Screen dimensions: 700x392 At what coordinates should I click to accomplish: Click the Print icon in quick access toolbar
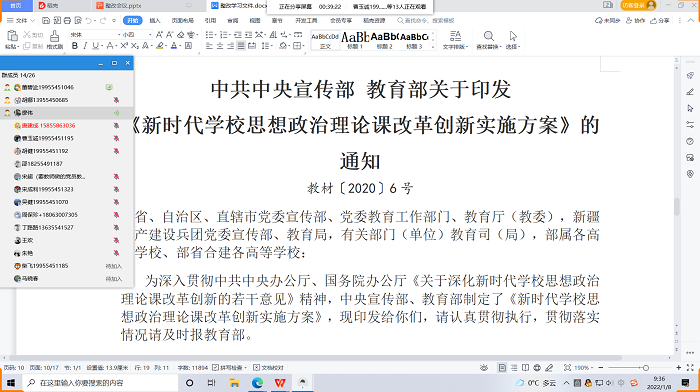click(67, 21)
